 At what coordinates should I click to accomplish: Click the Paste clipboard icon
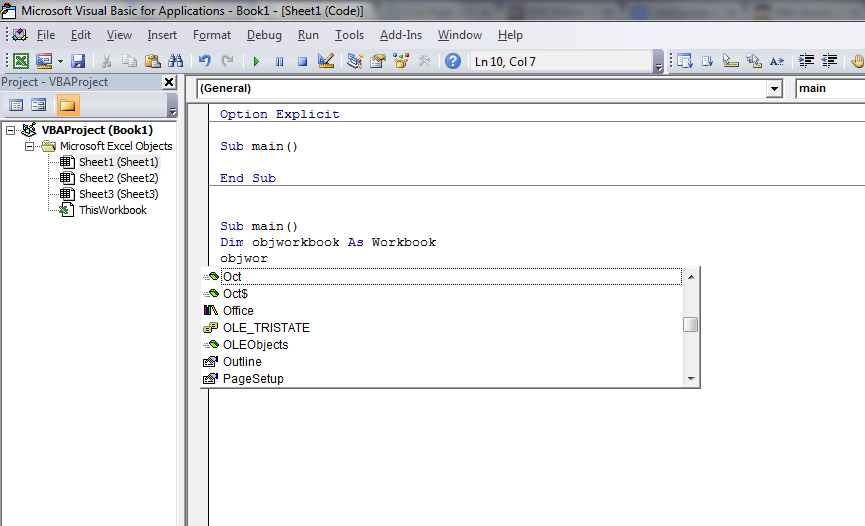pos(152,61)
